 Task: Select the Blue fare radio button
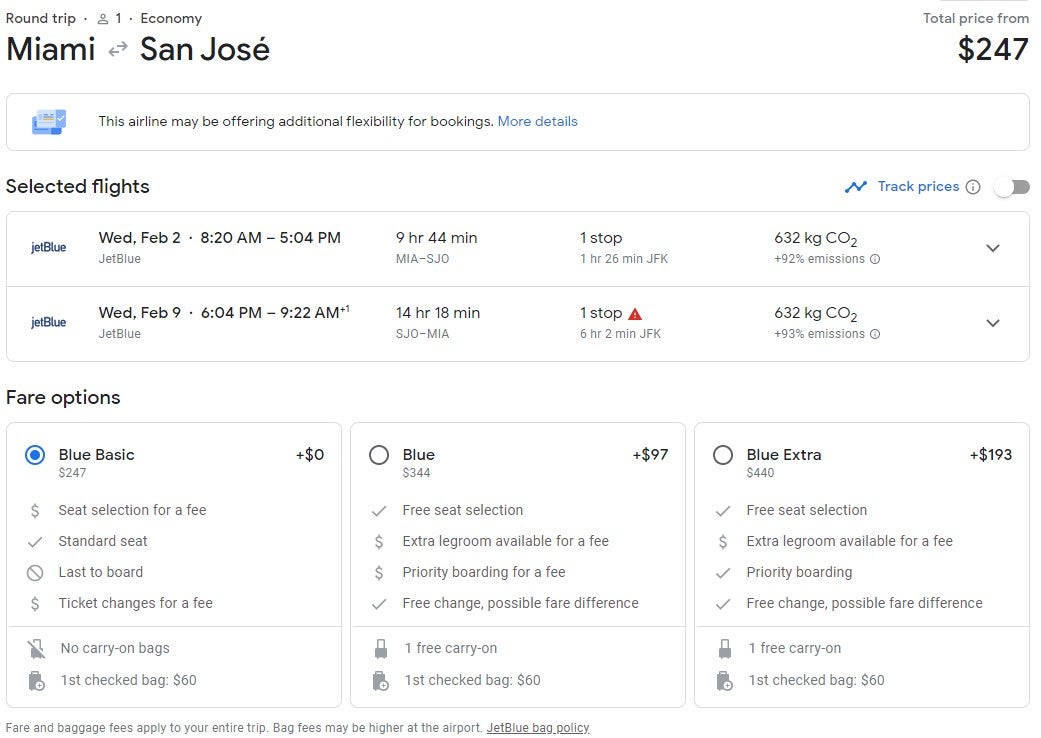[x=379, y=455]
